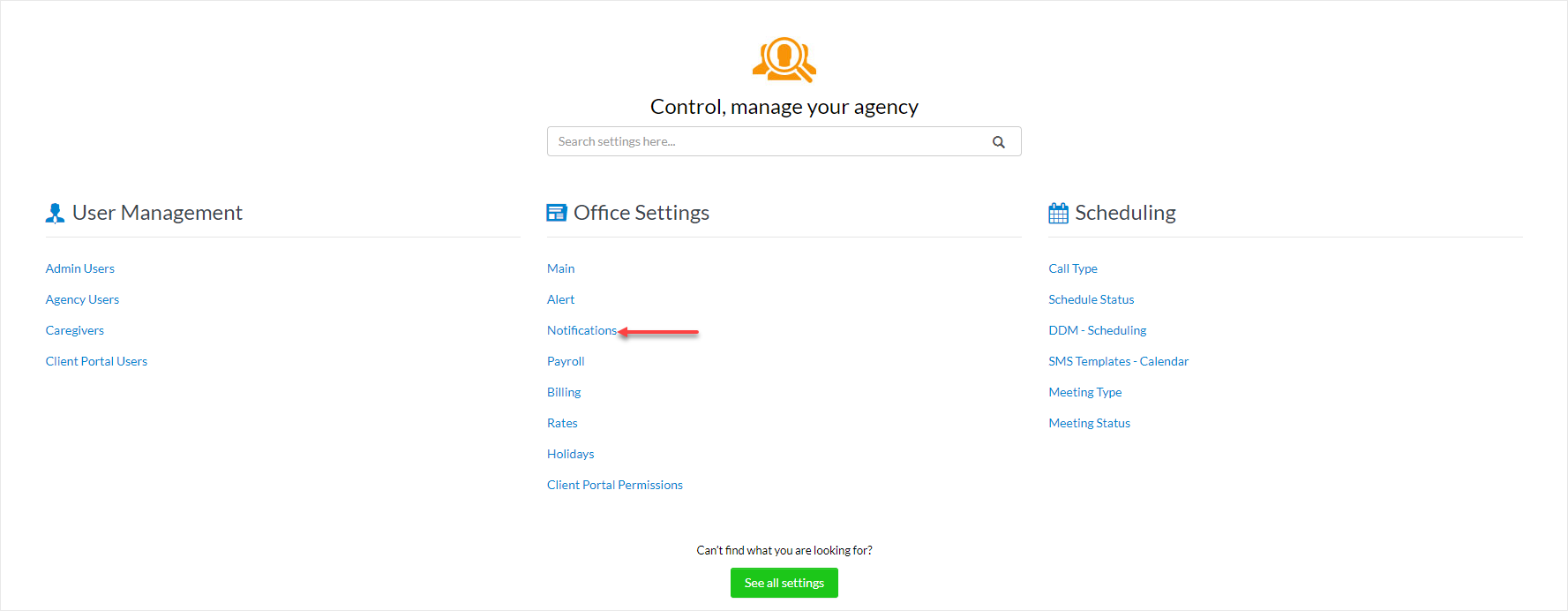This screenshot has height=611, width=1568.
Task: Open the Caregivers link
Action: pyautogui.click(x=75, y=330)
